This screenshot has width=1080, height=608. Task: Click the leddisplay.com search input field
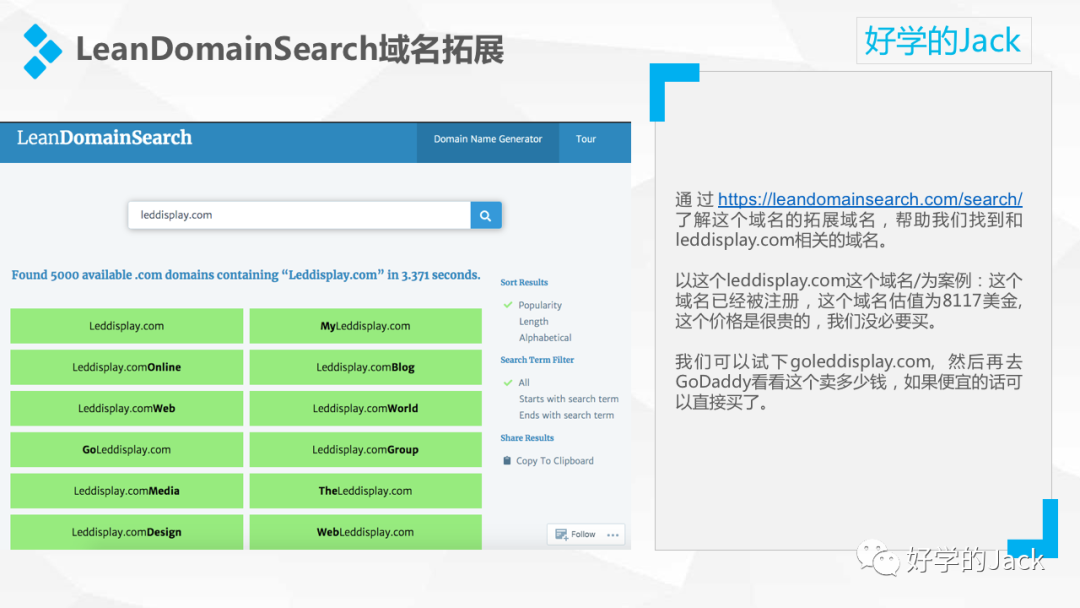300,216
